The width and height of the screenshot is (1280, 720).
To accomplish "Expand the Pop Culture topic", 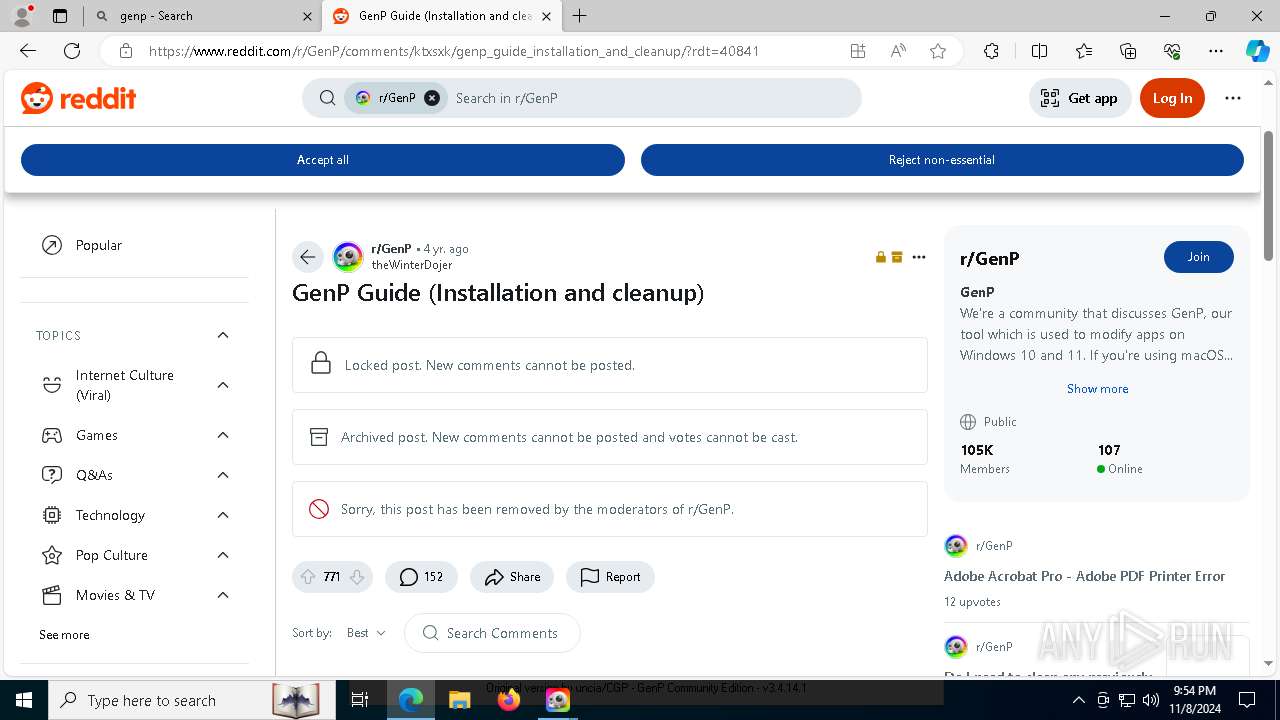I will point(223,555).
